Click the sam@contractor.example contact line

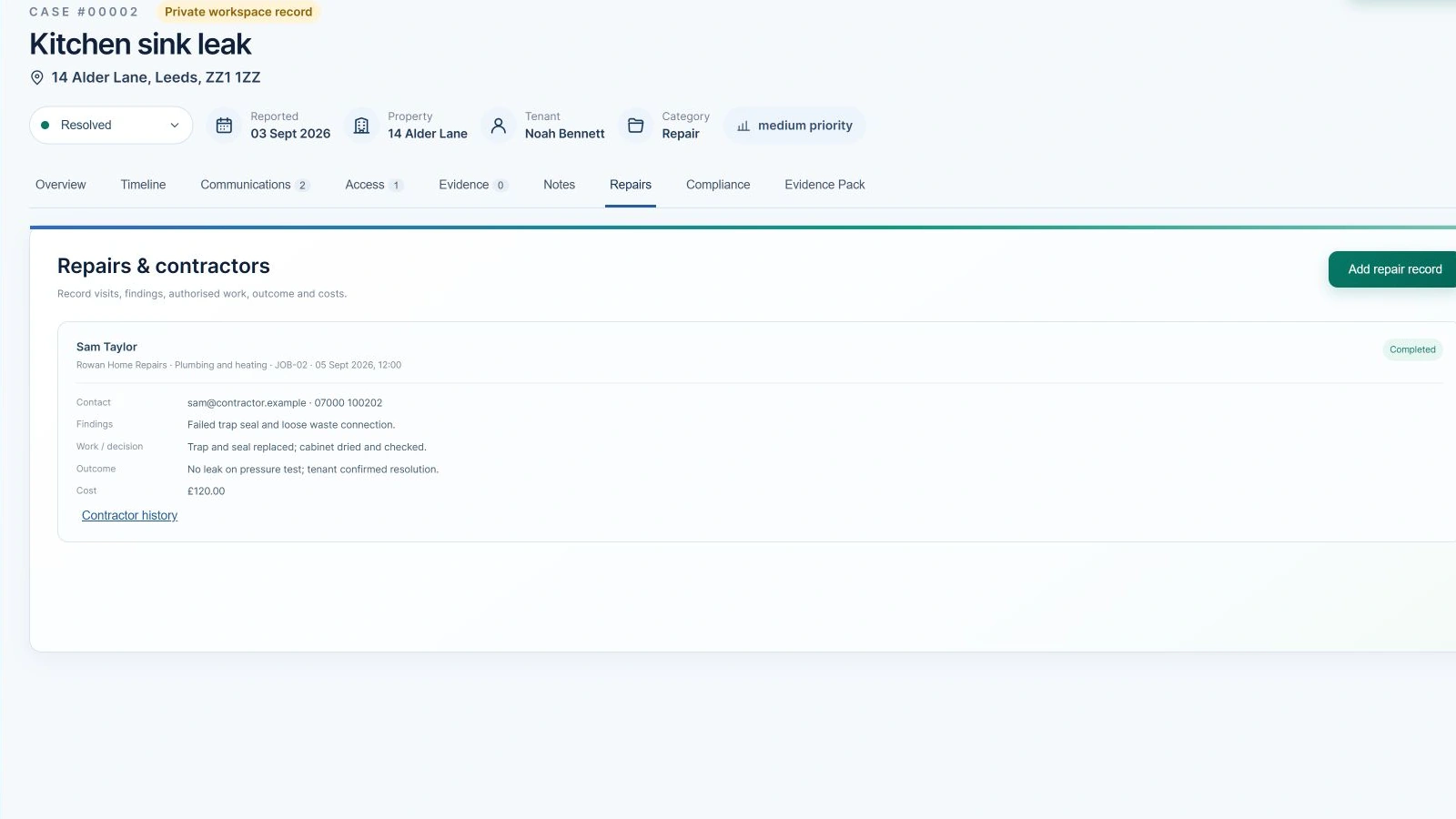[285, 403]
